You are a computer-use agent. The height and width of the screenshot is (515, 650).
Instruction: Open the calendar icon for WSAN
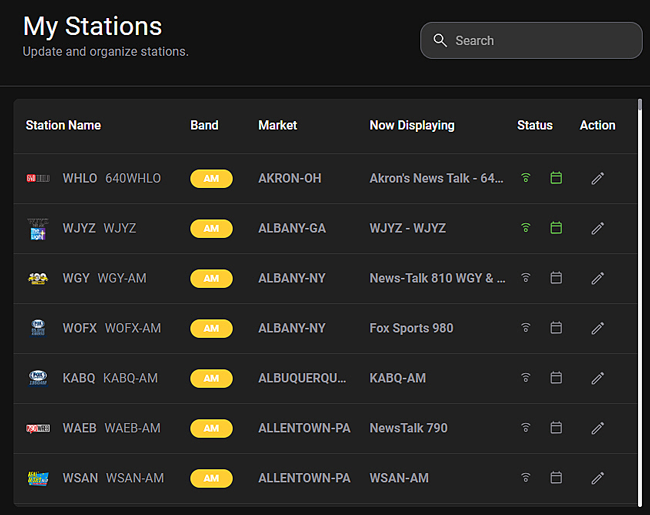coord(556,478)
